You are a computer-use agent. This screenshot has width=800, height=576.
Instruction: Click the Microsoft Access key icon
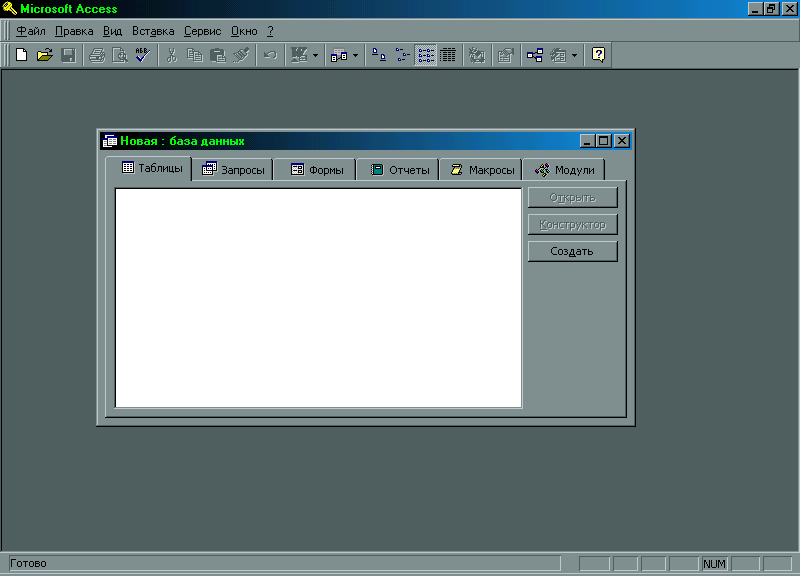pyautogui.click(x=10, y=8)
